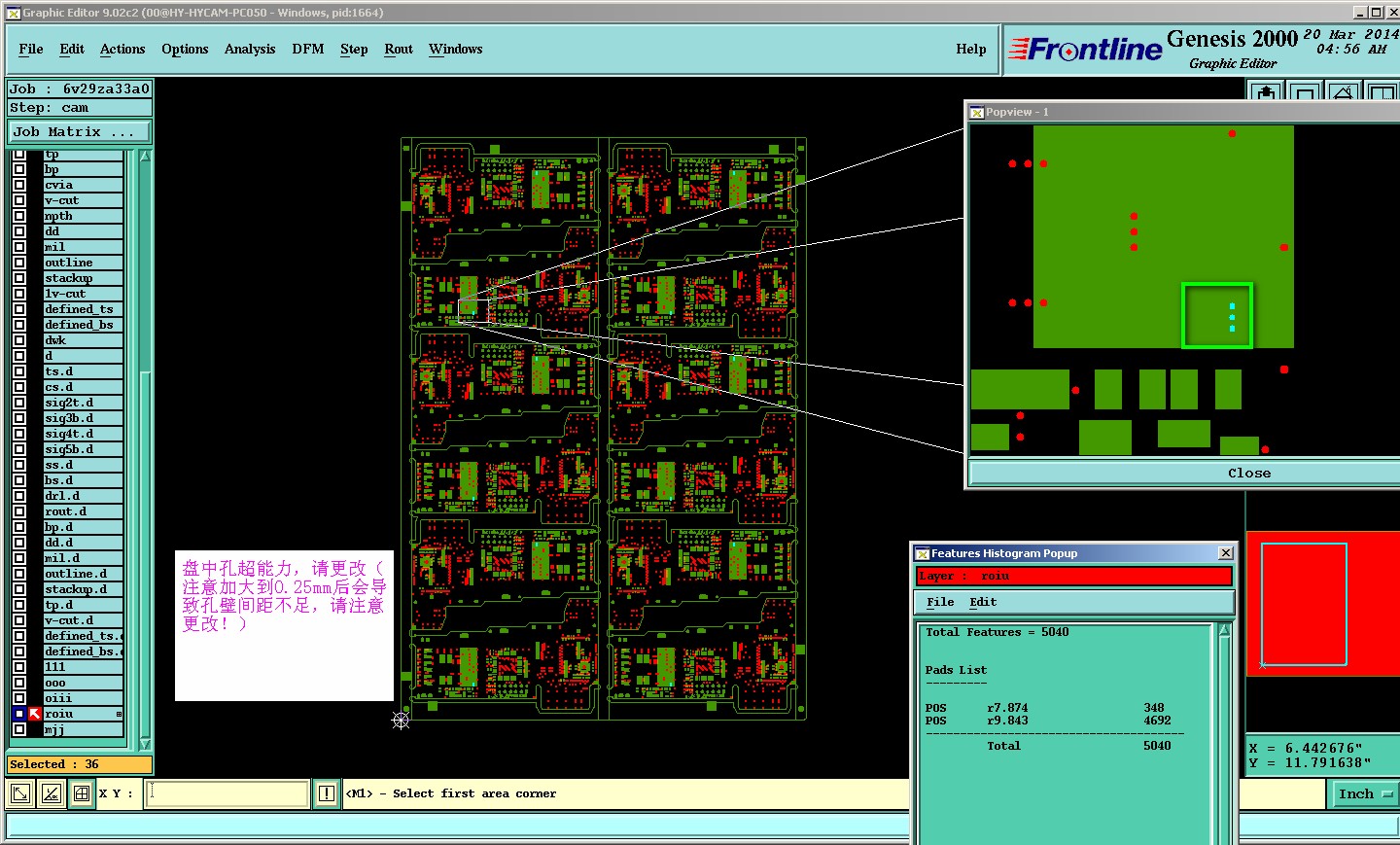Click the Chinese note text box
Viewport: 1400px width, 845px height.
tap(284, 625)
